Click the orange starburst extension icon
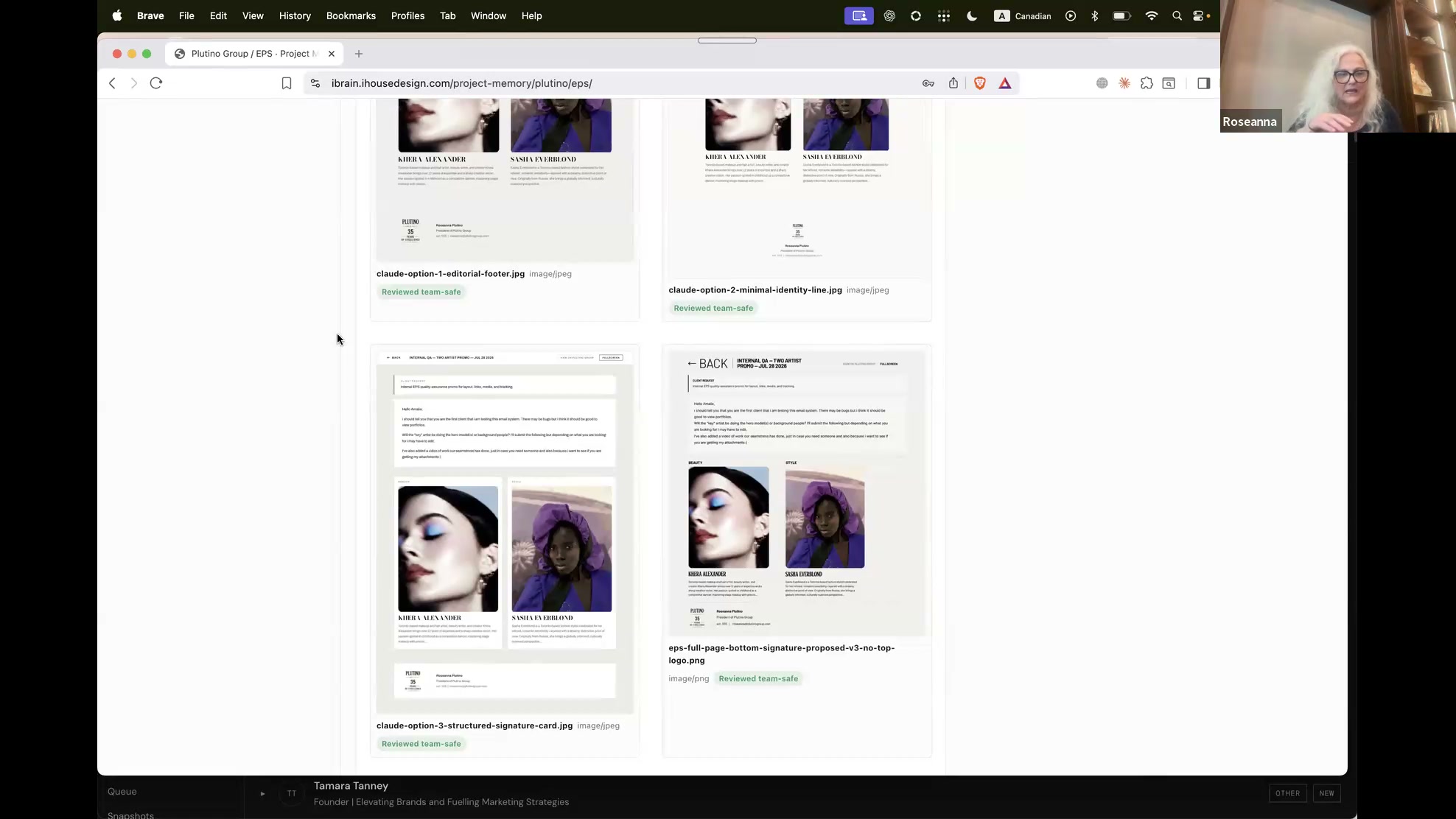The height and width of the screenshot is (819, 1456). point(1124,83)
